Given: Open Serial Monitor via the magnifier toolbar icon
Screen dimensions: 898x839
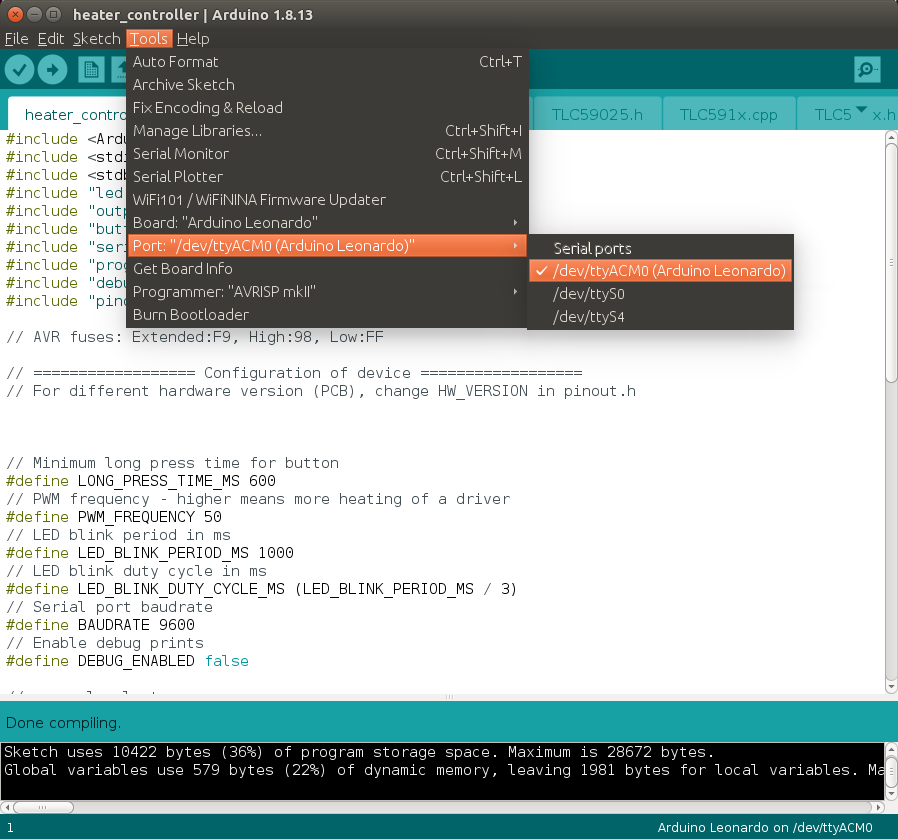Looking at the screenshot, I should click(x=867, y=70).
